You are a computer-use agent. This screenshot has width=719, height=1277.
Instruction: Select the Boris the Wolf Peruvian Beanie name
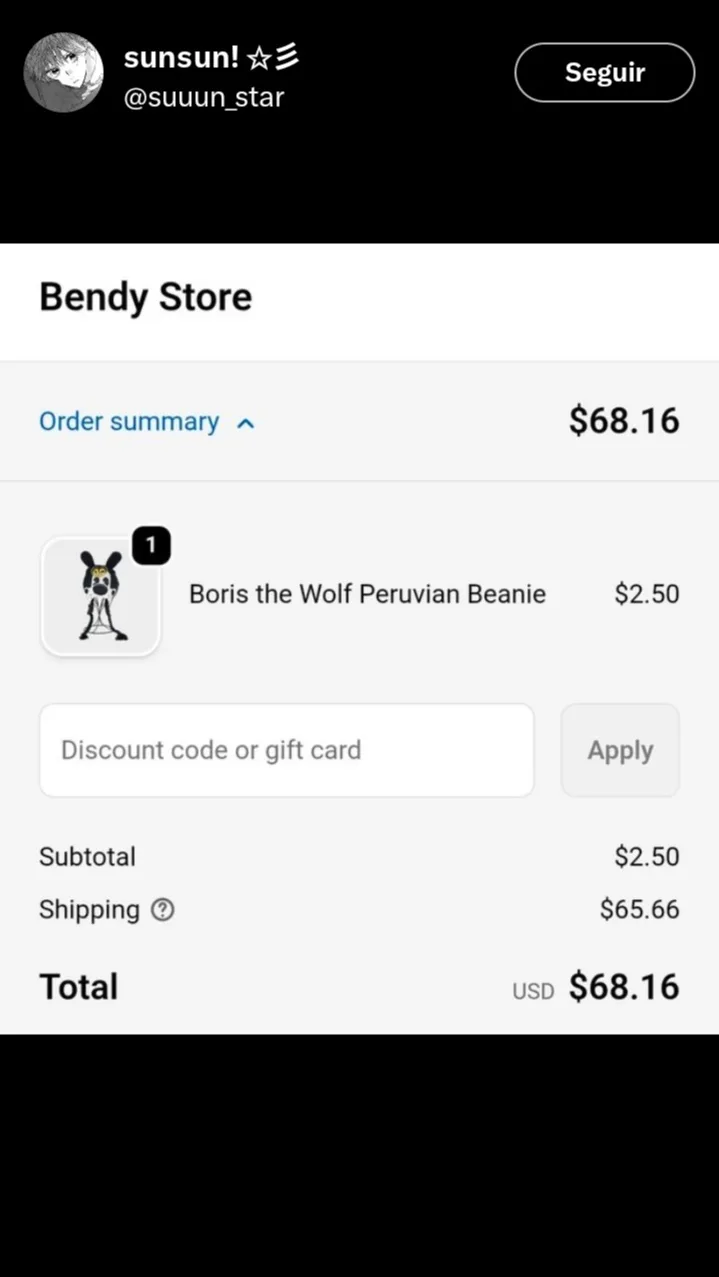coord(367,594)
